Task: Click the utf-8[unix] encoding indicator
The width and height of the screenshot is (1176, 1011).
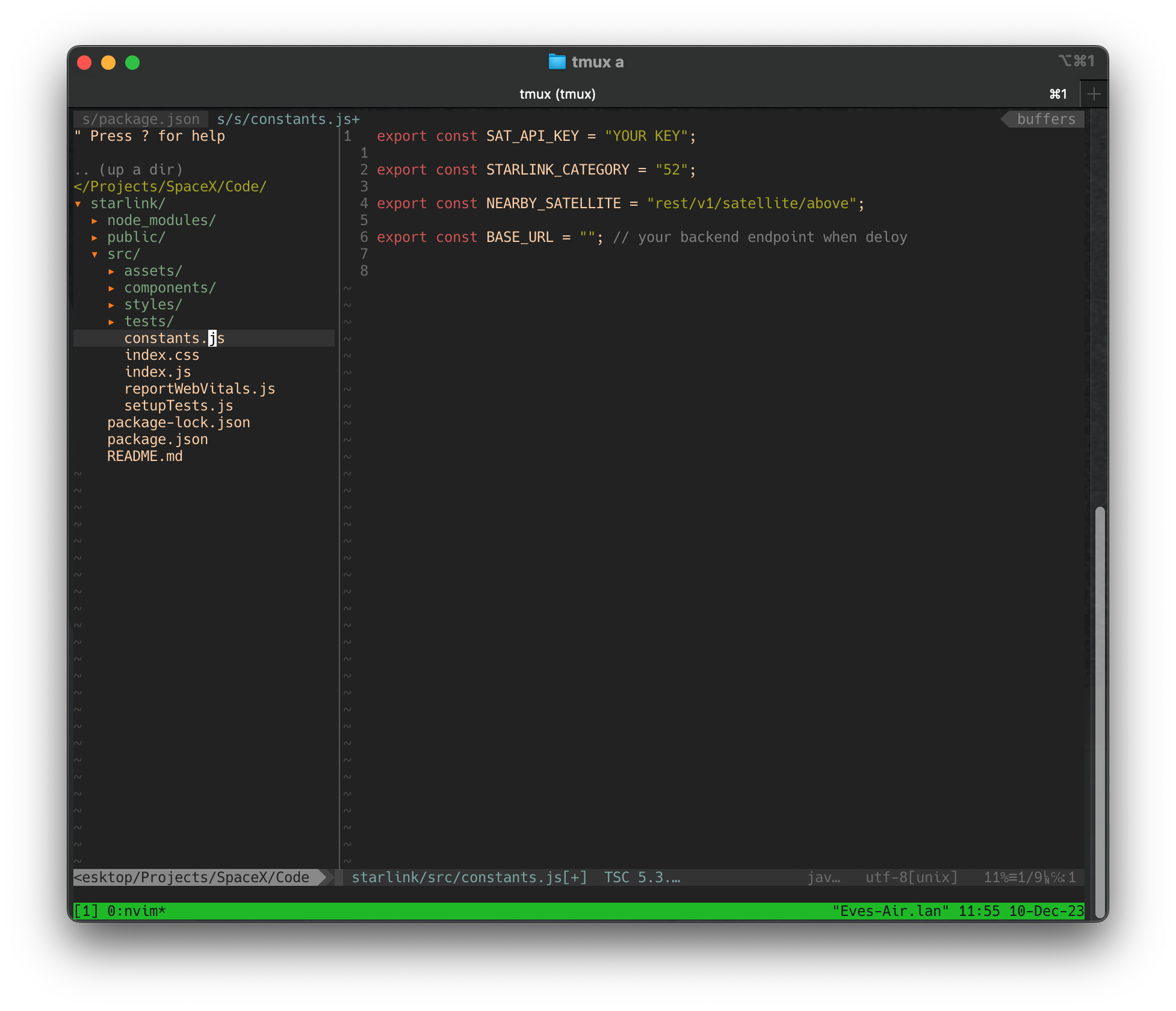Action: (x=911, y=877)
